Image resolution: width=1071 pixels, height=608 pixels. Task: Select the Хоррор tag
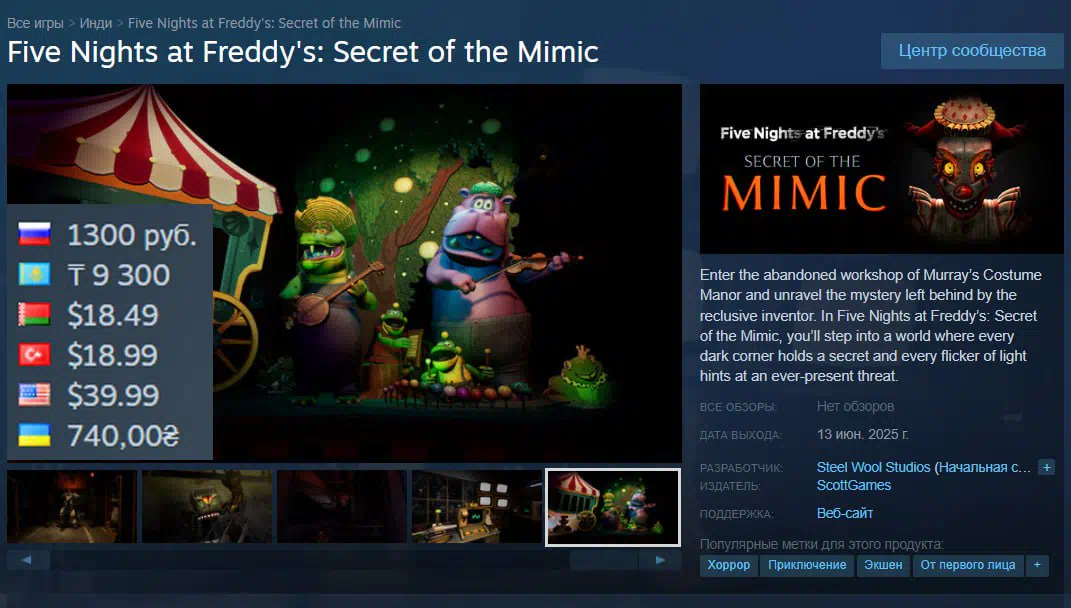[x=728, y=565]
